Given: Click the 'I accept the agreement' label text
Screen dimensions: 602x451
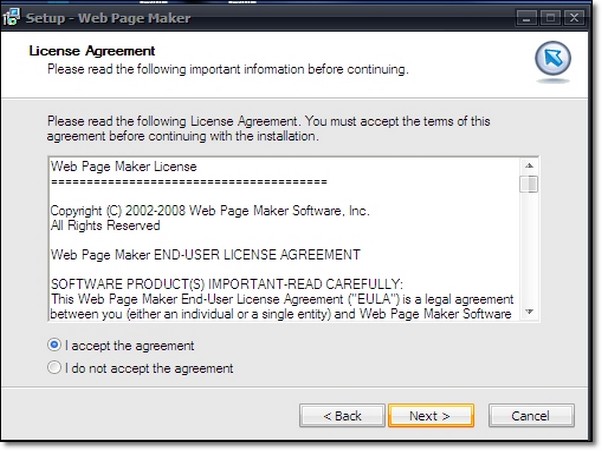Looking at the screenshot, I should [129, 345].
